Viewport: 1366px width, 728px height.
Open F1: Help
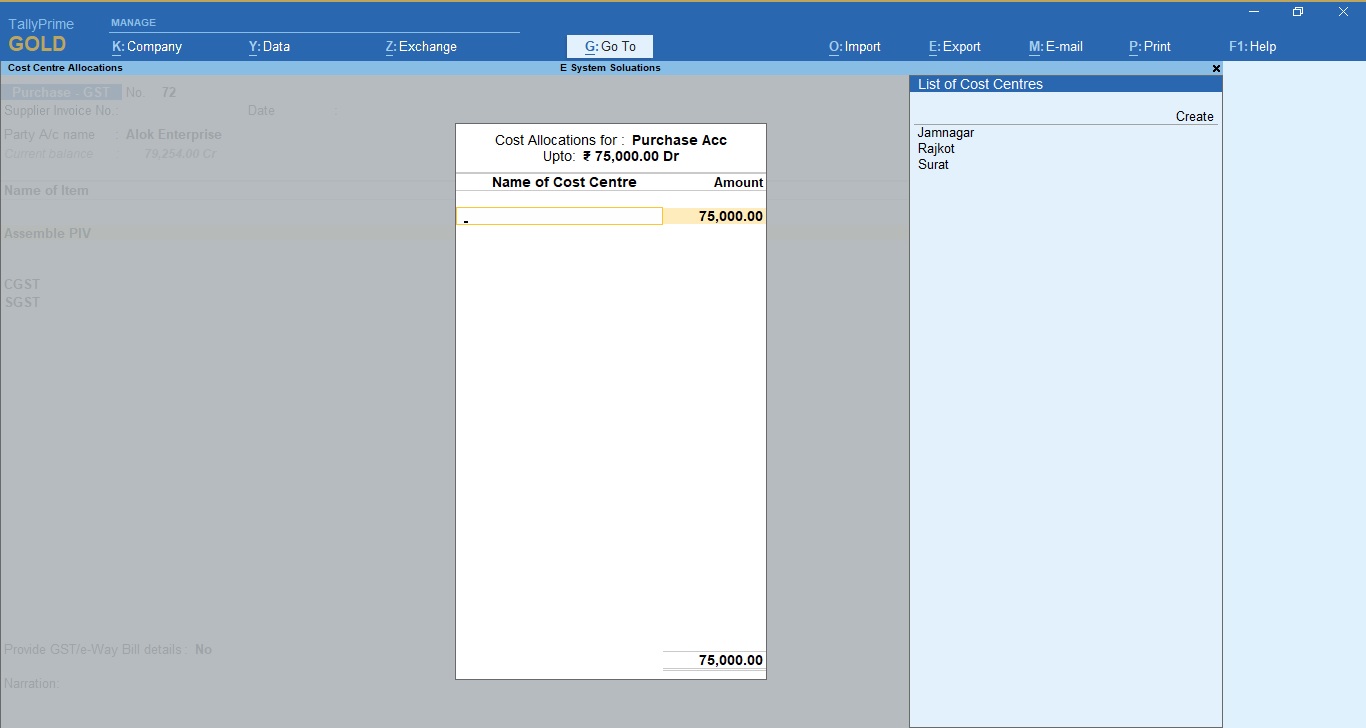[x=1253, y=46]
